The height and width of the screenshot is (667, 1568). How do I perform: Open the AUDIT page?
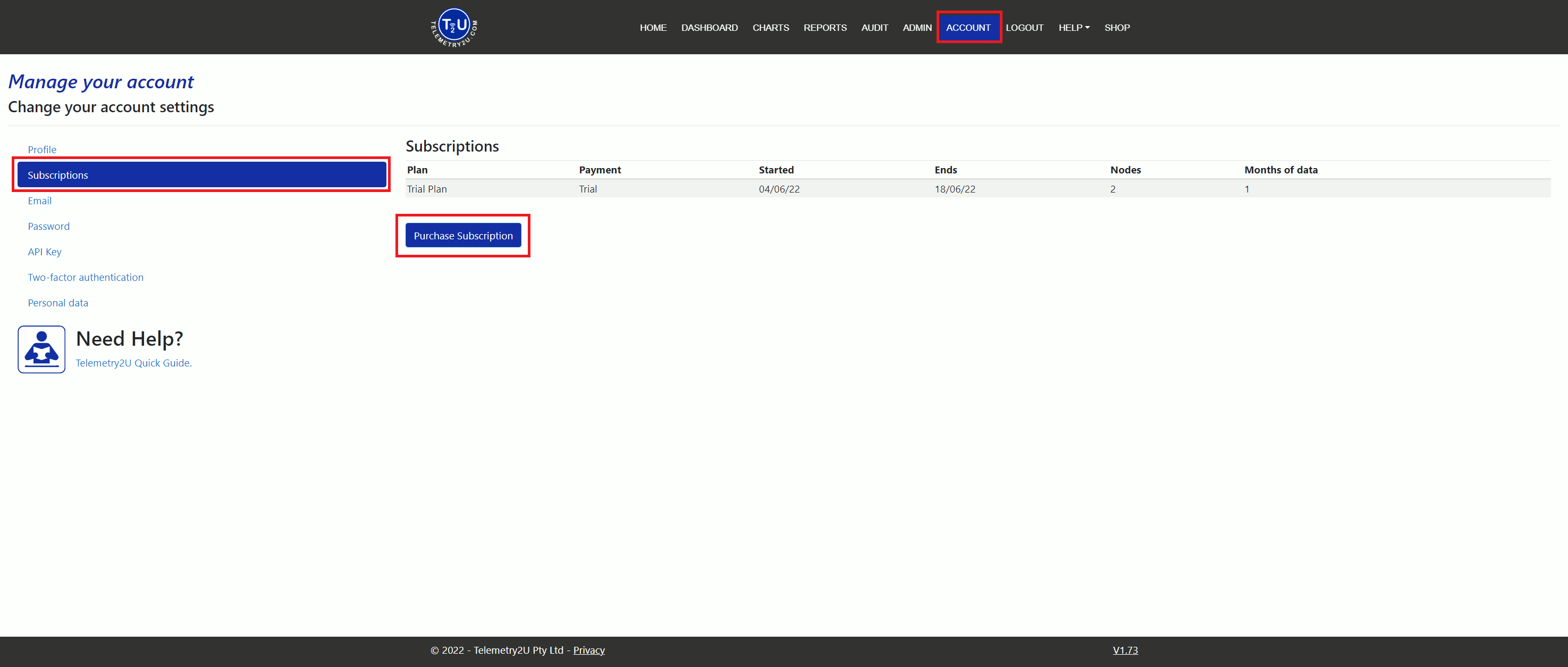[x=875, y=28]
